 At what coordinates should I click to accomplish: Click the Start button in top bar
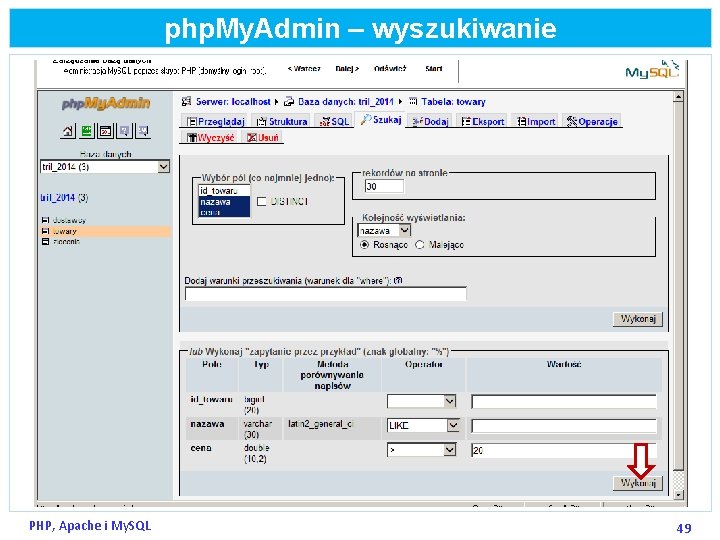click(x=434, y=68)
